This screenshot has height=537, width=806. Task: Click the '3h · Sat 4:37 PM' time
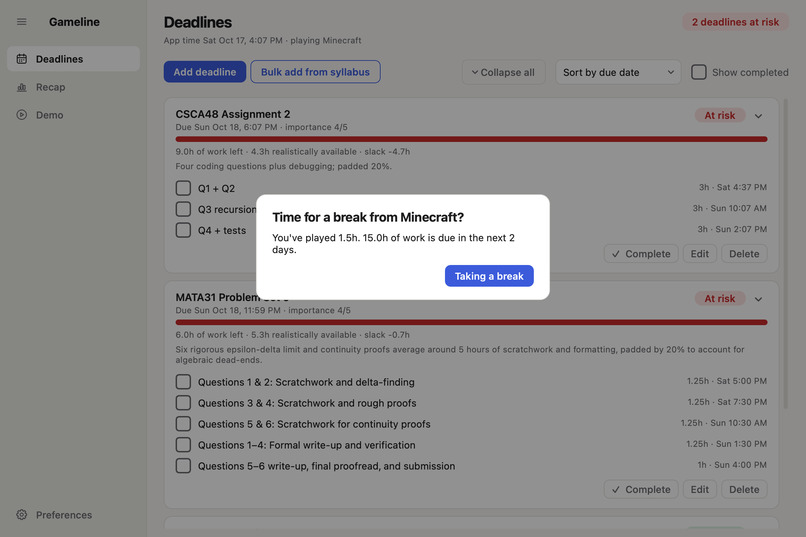click(x=732, y=187)
